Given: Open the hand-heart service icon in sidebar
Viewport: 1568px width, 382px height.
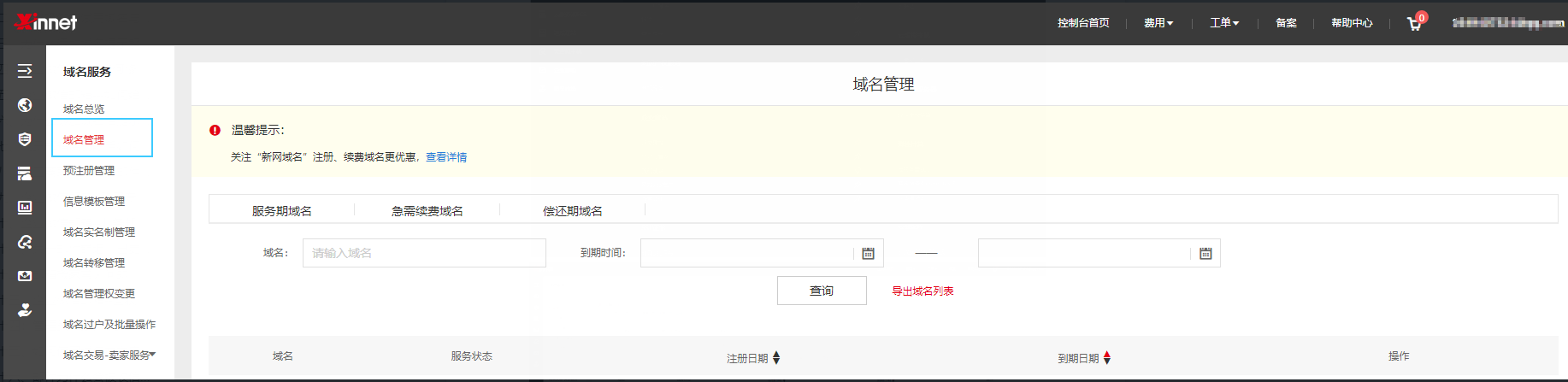Looking at the screenshot, I should click(x=25, y=310).
